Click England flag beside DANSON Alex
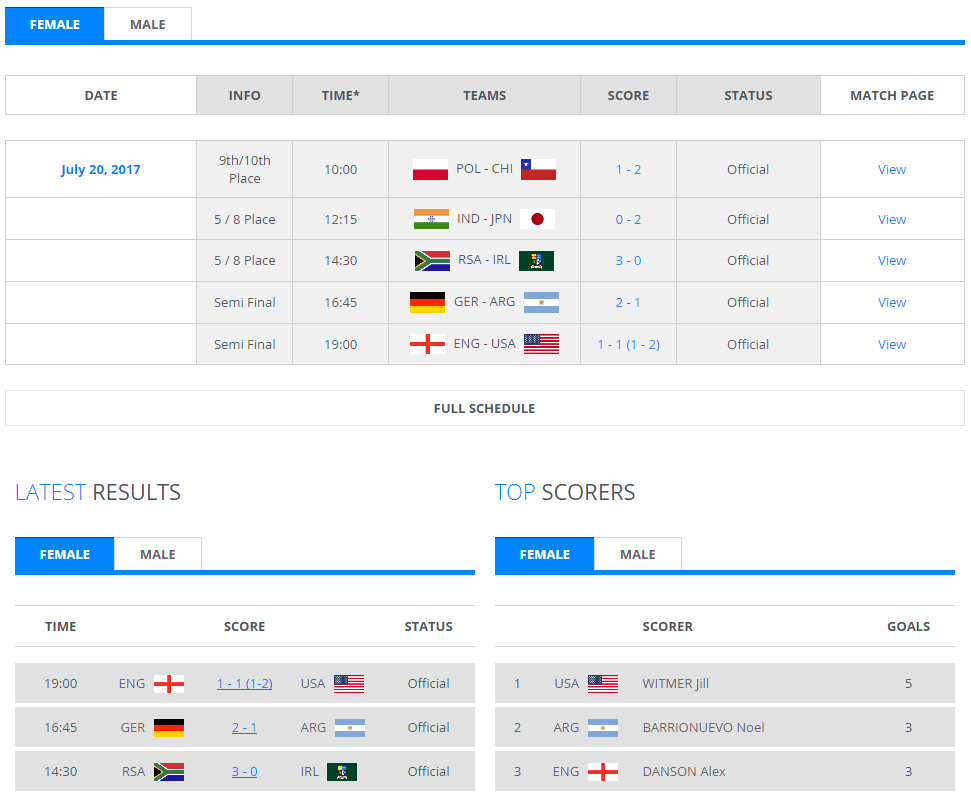The height and width of the screenshot is (799, 971). [x=603, y=772]
